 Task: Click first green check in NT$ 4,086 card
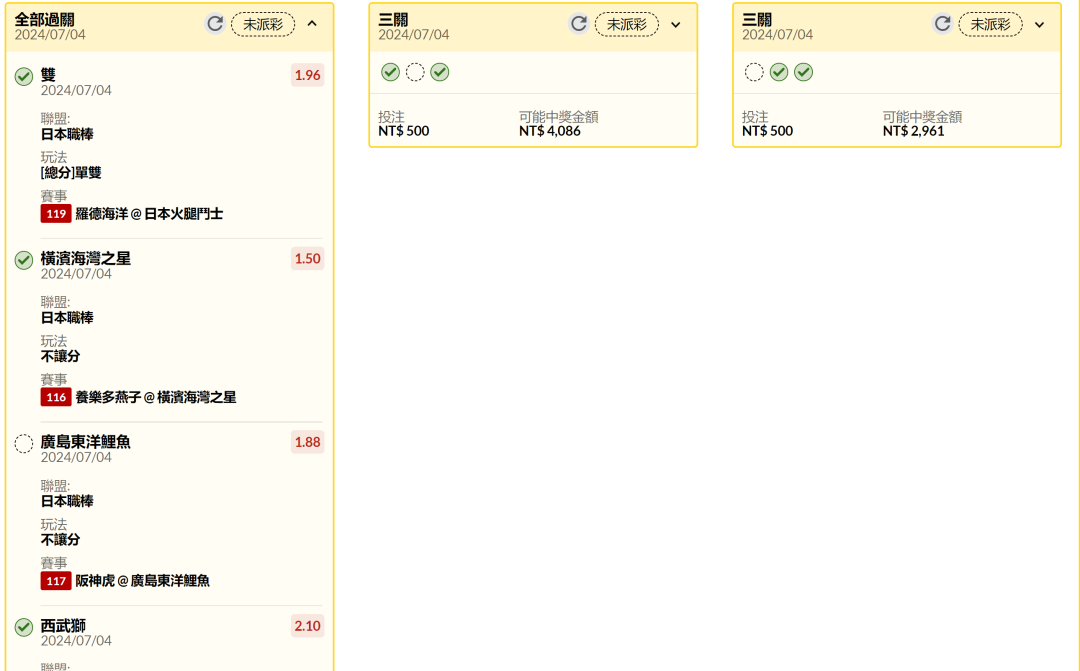click(391, 72)
